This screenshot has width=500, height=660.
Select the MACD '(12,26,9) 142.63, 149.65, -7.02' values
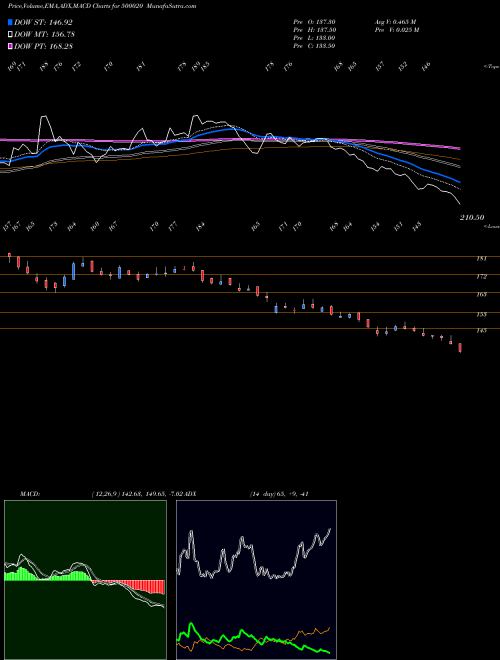pos(138,494)
